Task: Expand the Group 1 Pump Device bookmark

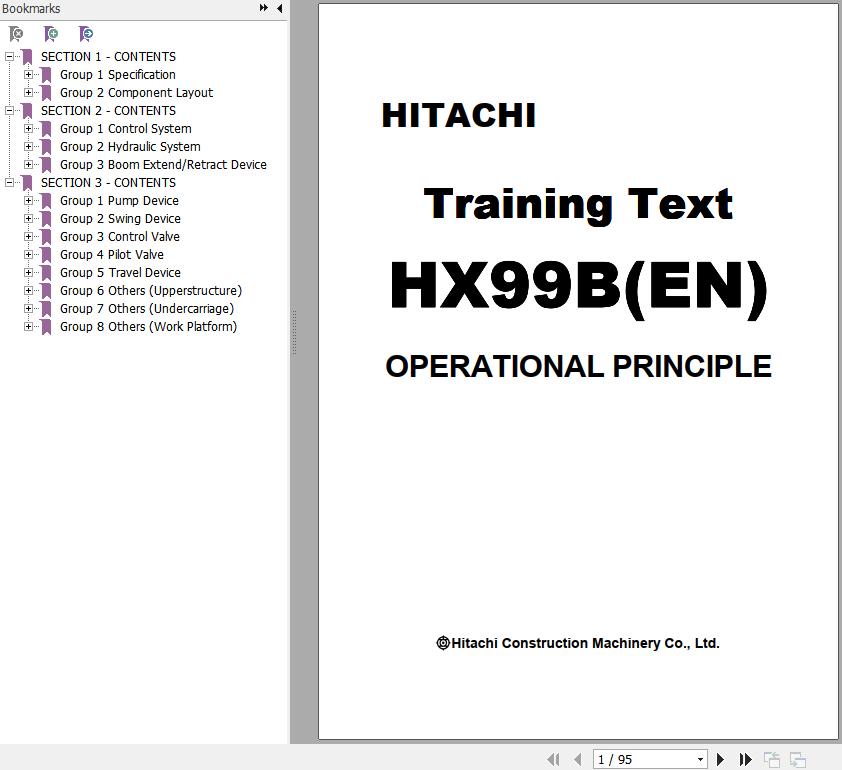Action: pyautogui.click(x=29, y=201)
